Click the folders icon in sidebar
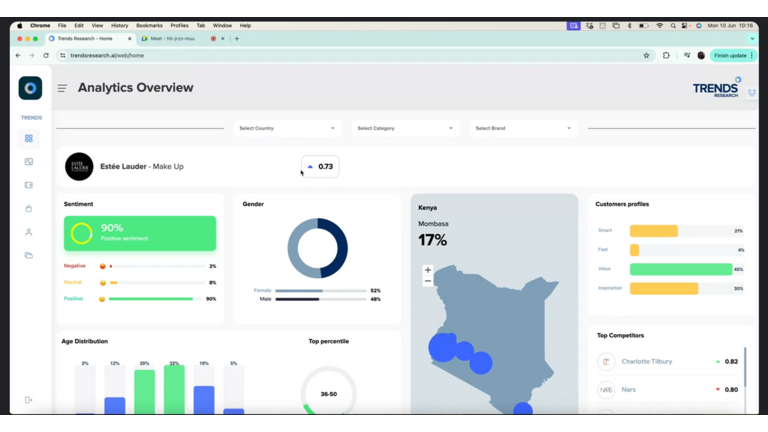The image size is (768, 432). point(29,256)
